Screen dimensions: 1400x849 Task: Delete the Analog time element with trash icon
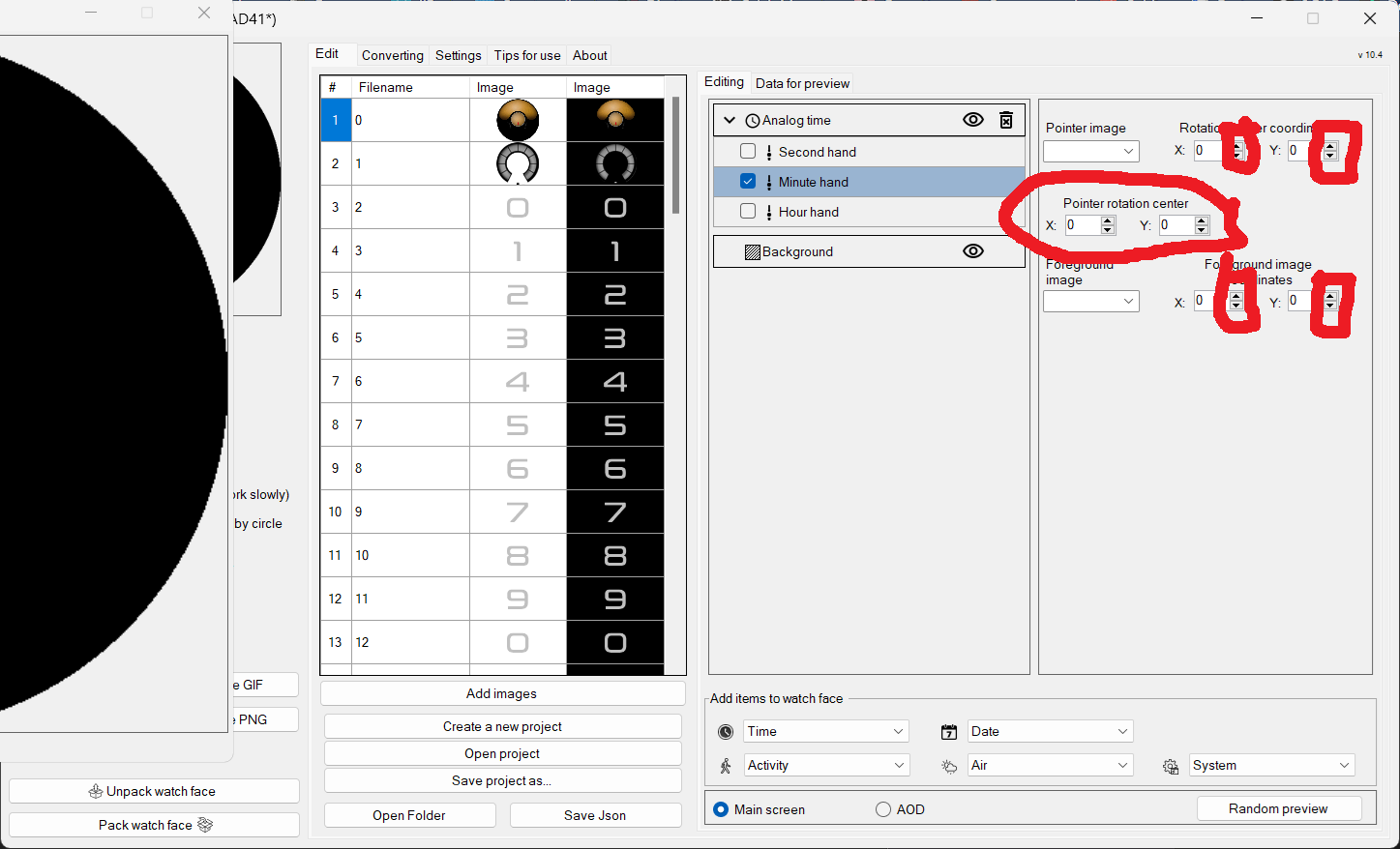point(1006,120)
